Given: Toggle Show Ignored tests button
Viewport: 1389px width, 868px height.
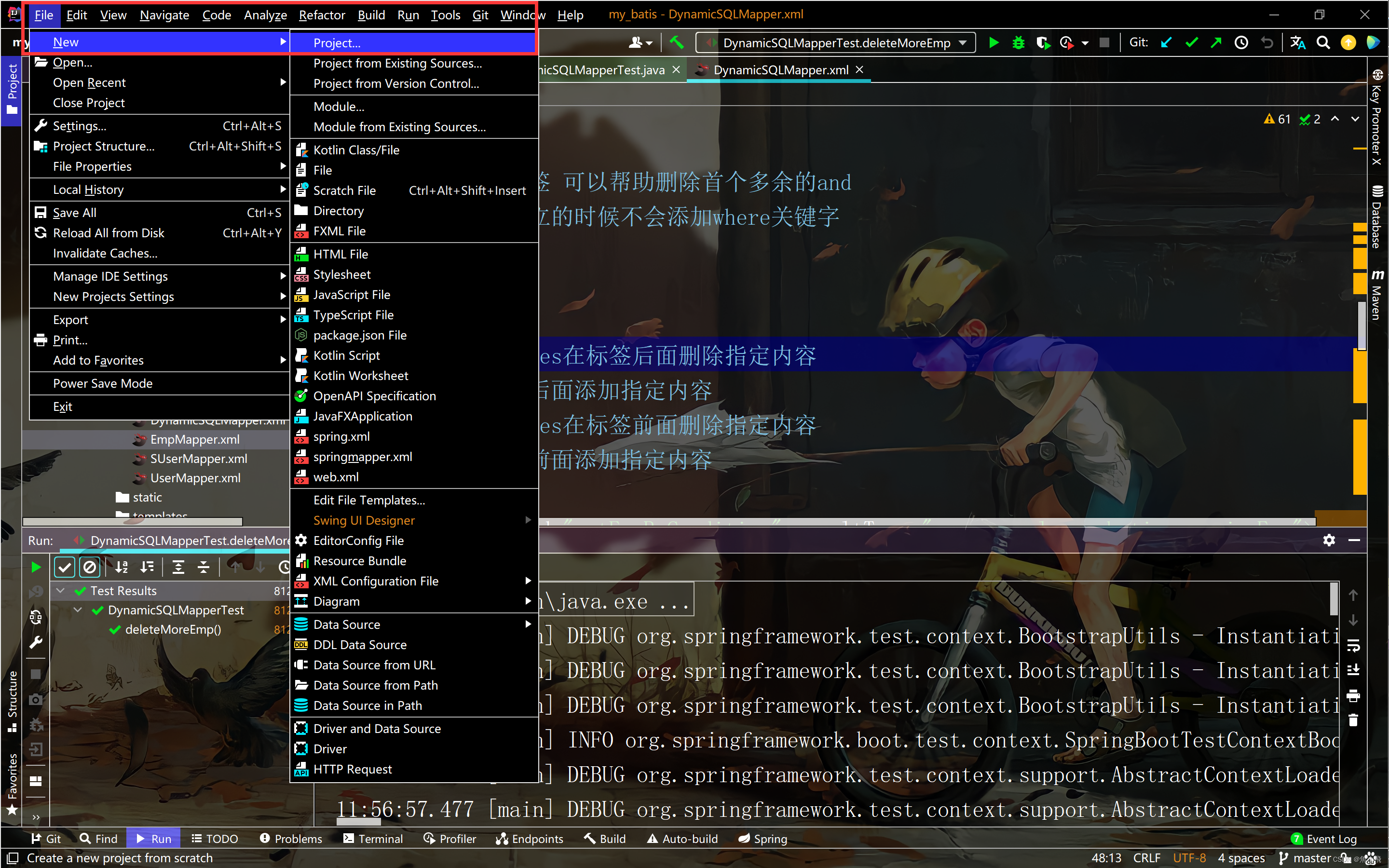Looking at the screenshot, I should [90, 567].
